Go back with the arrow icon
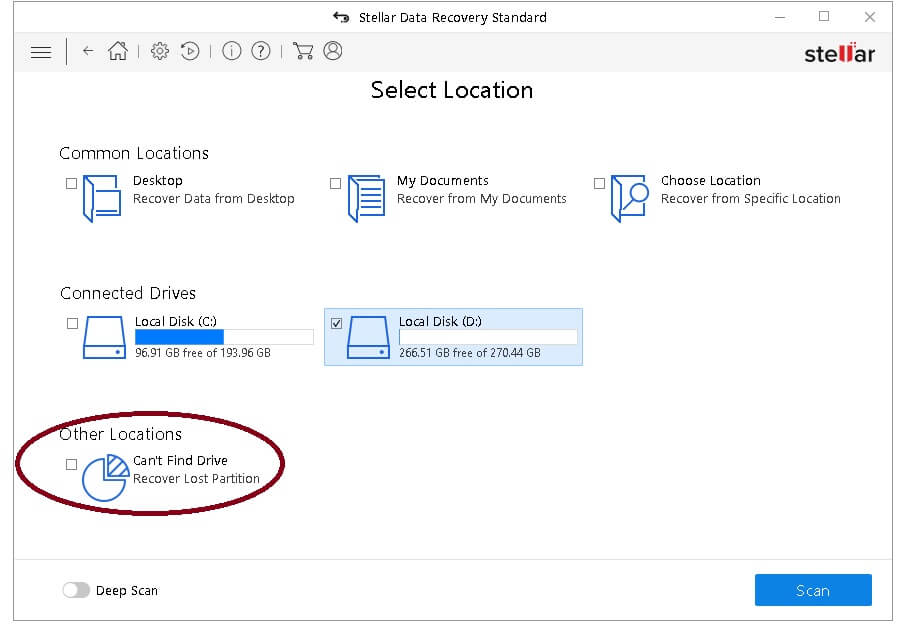The height and width of the screenshot is (628, 904). pos(88,51)
